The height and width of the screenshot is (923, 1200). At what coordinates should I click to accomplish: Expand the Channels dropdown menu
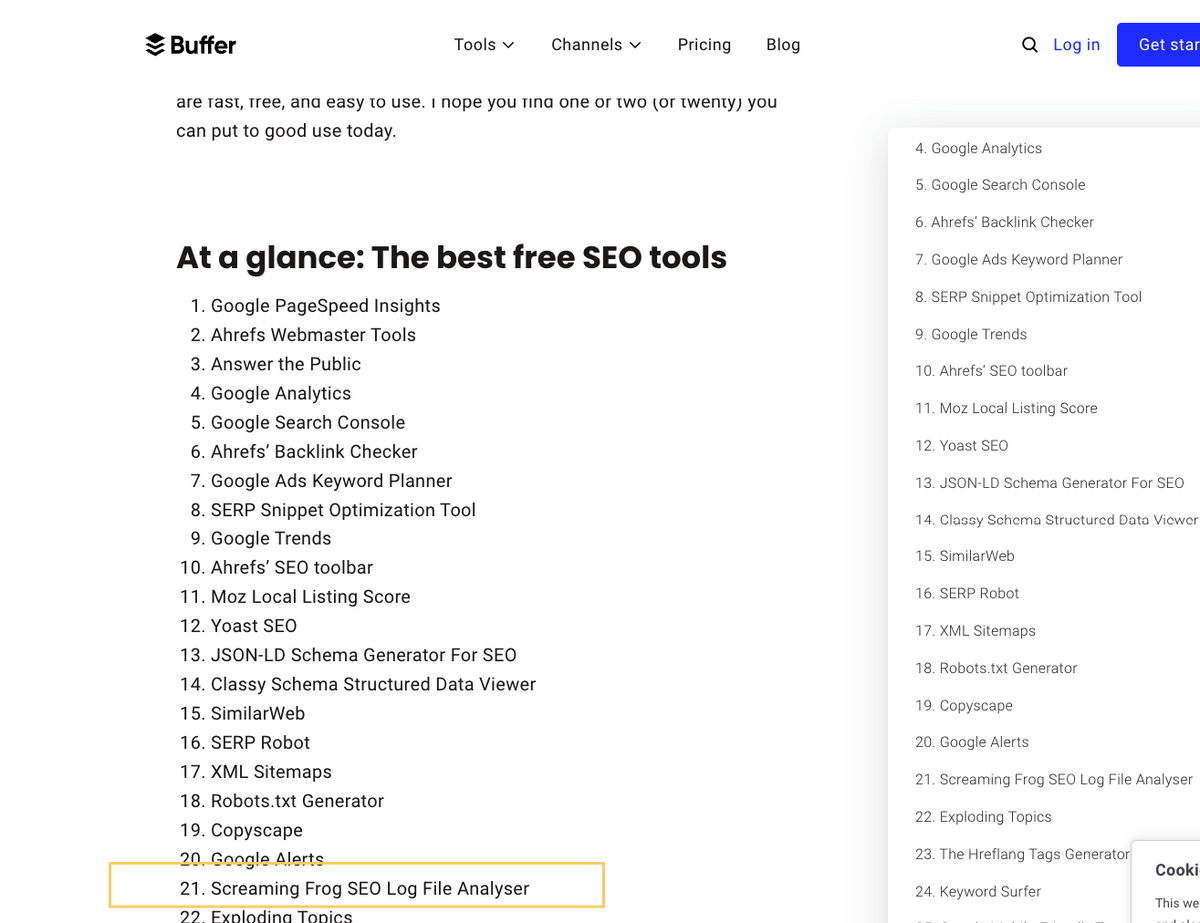tap(596, 45)
